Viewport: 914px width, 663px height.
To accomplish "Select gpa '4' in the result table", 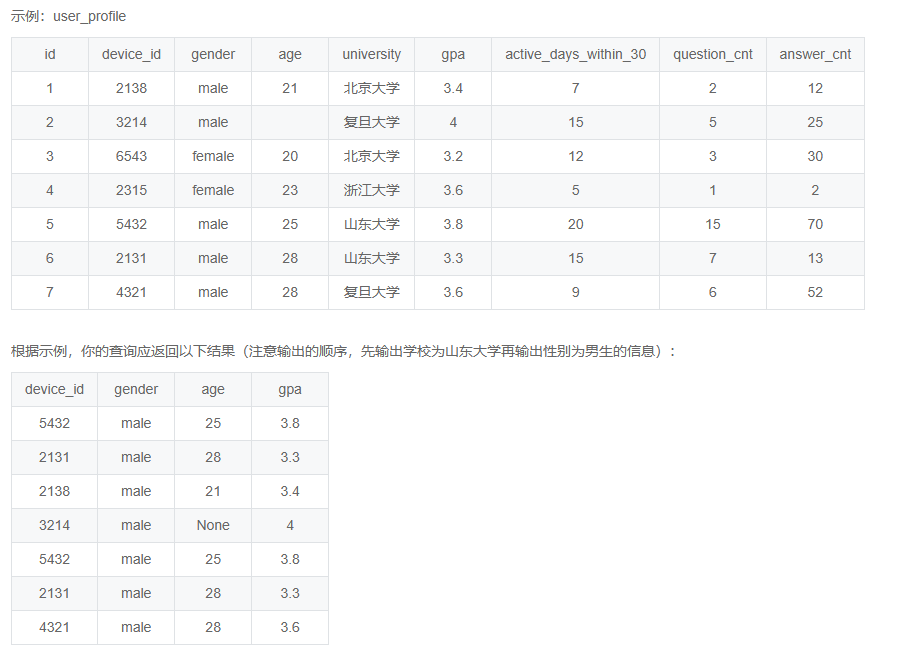I will [290, 525].
